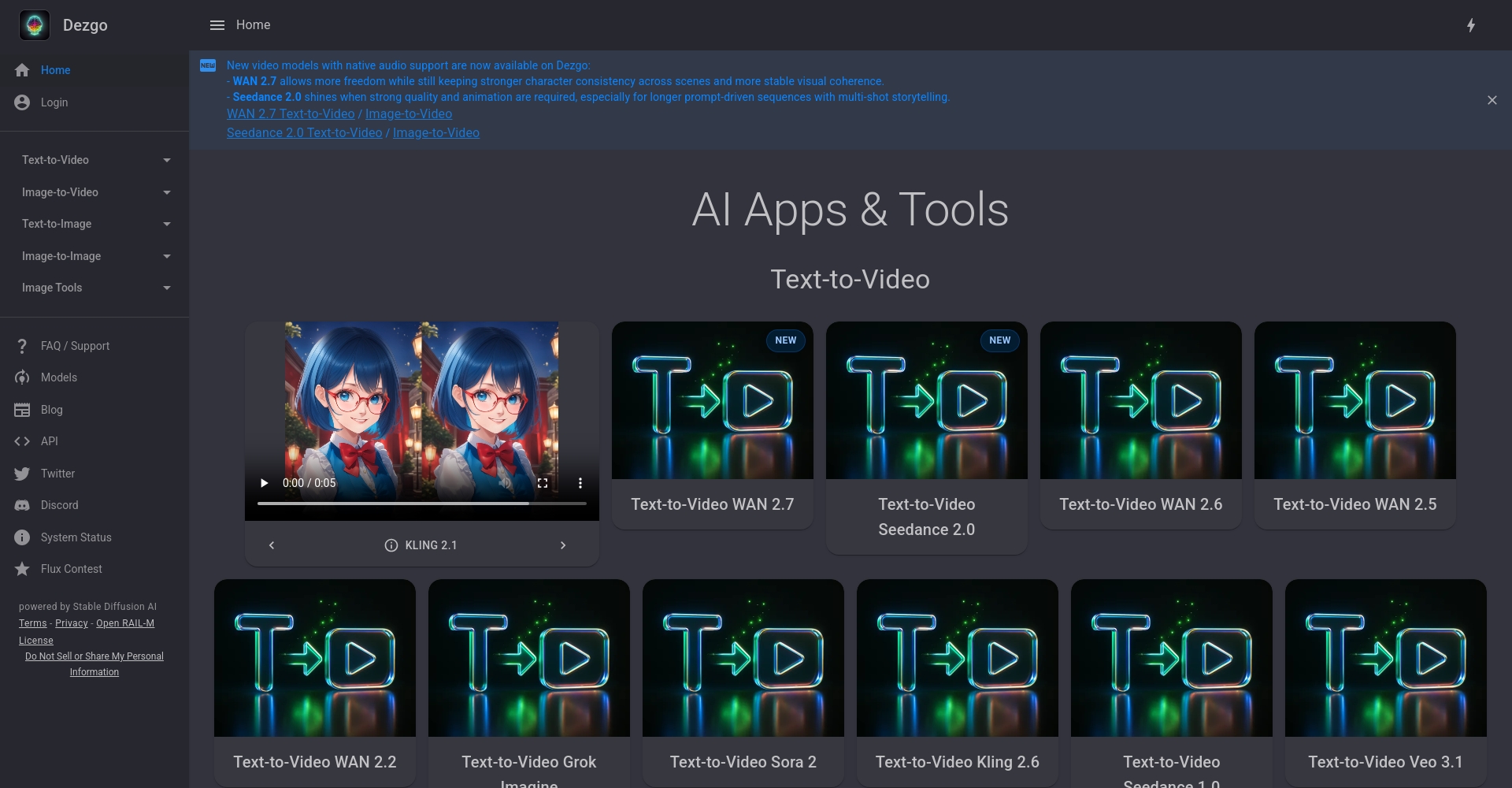
Task: Open the Text-to-Video Seedance 1.0 card
Action: pos(1172,683)
